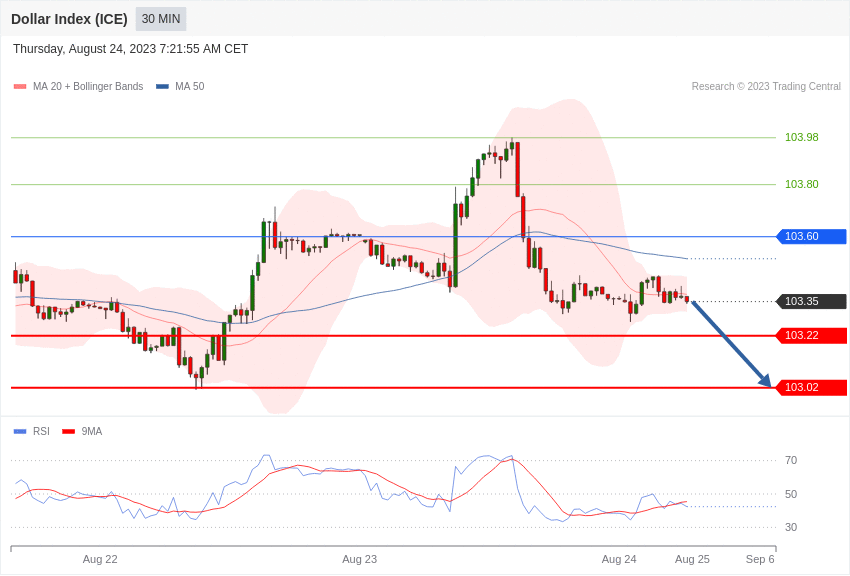Click the RSI legend label
This screenshot has height=576, width=850.
41,431
